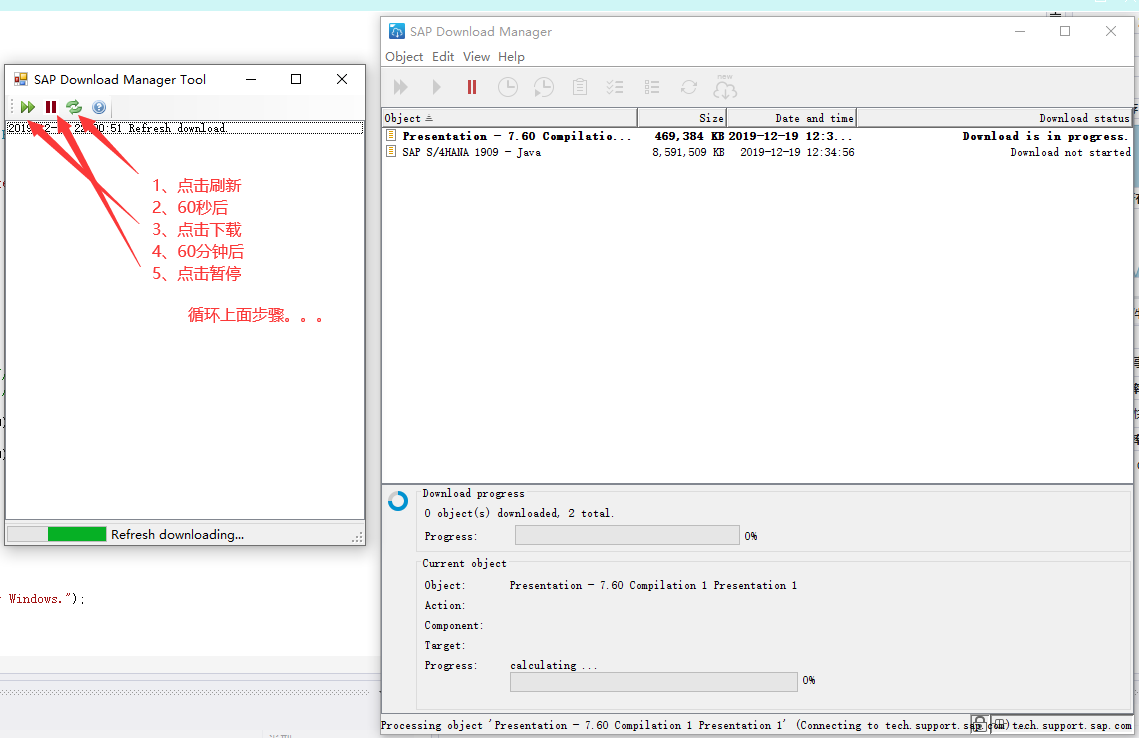Click the green refresh icon in Download Manager Tool
Image resolution: width=1139 pixels, height=738 pixels.
tap(74, 106)
